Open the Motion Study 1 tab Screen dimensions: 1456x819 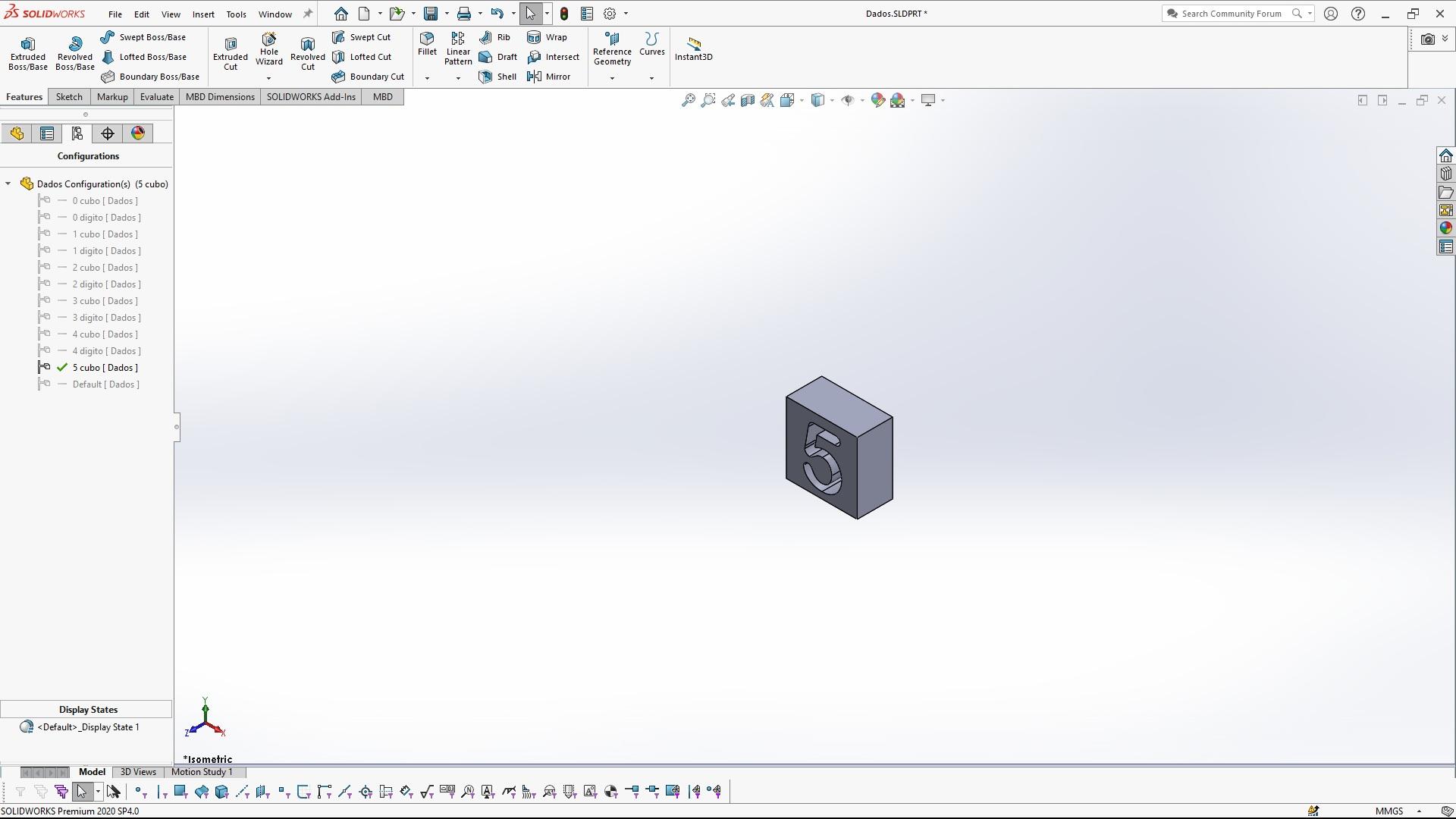point(202,772)
